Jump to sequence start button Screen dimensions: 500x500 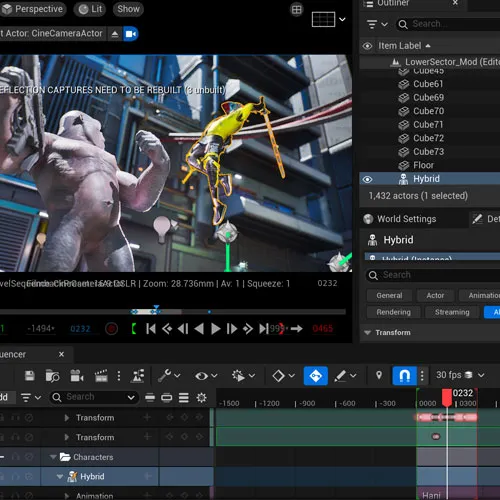pyautogui.click(x=151, y=329)
